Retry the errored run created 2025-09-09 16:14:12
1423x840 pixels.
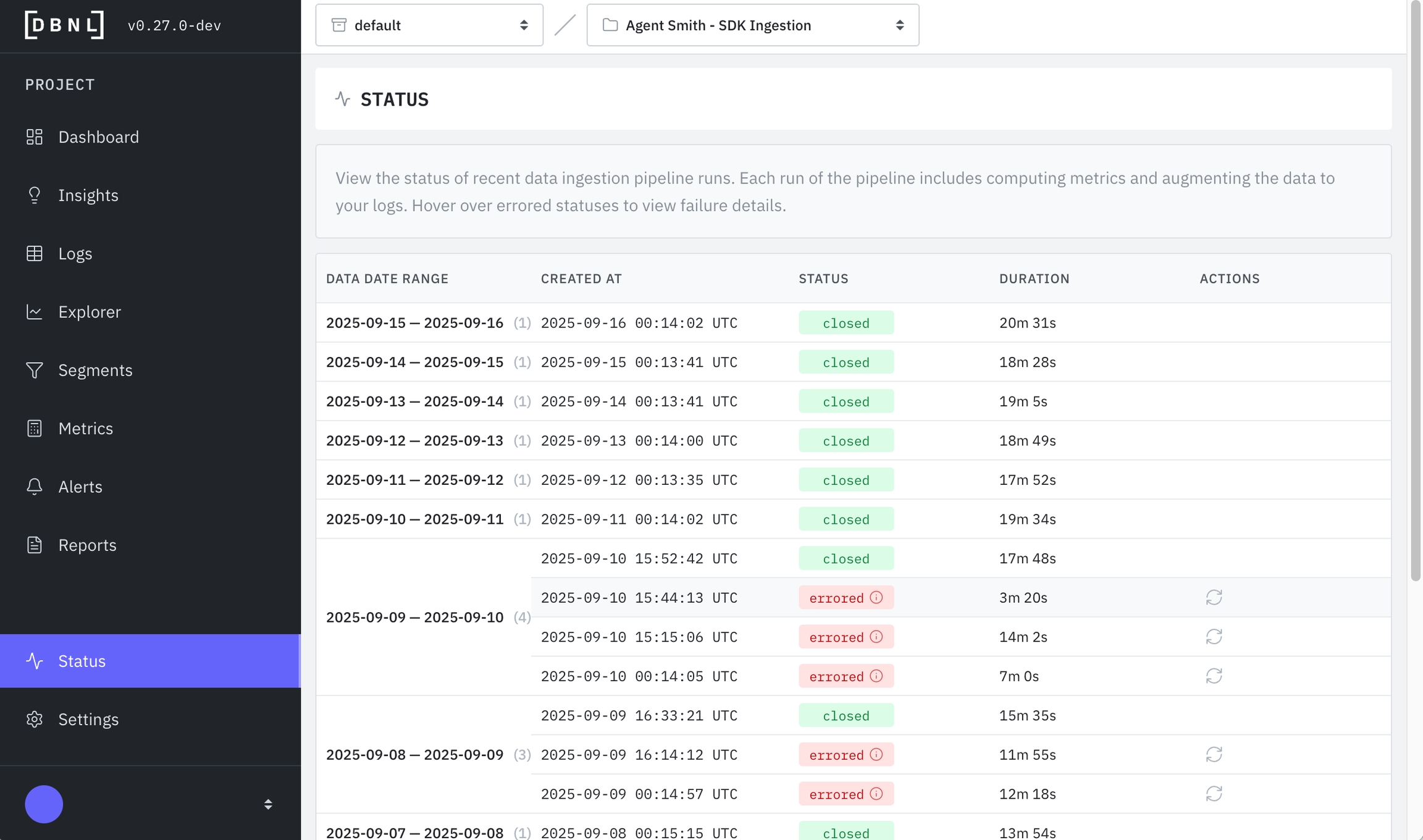pyautogui.click(x=1214, y=754)
